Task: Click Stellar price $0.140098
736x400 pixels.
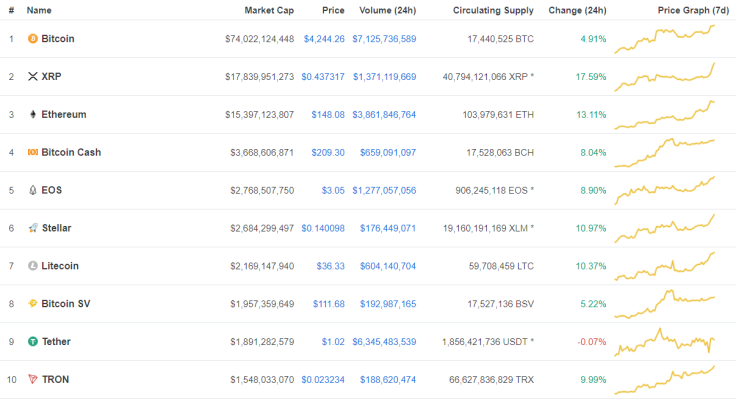Action: point(323,228)
